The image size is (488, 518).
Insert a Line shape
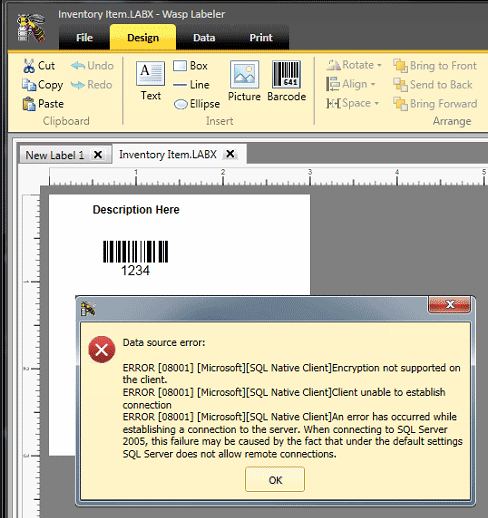[x=191, y=85]
